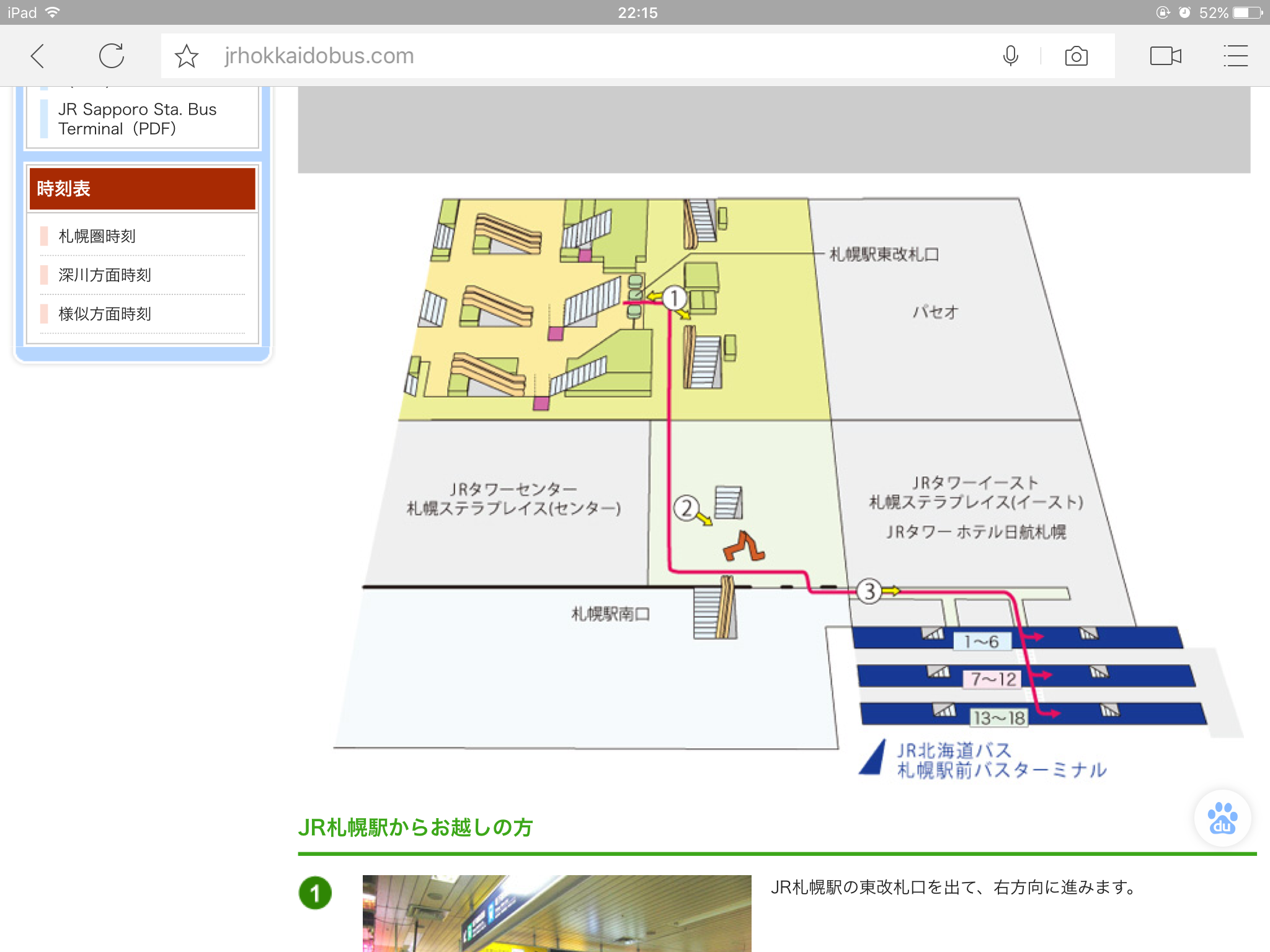1270x952 pixels.
Task: Tap the 札幌駅東改札口 map label
Action: click(x=884, y=254)
